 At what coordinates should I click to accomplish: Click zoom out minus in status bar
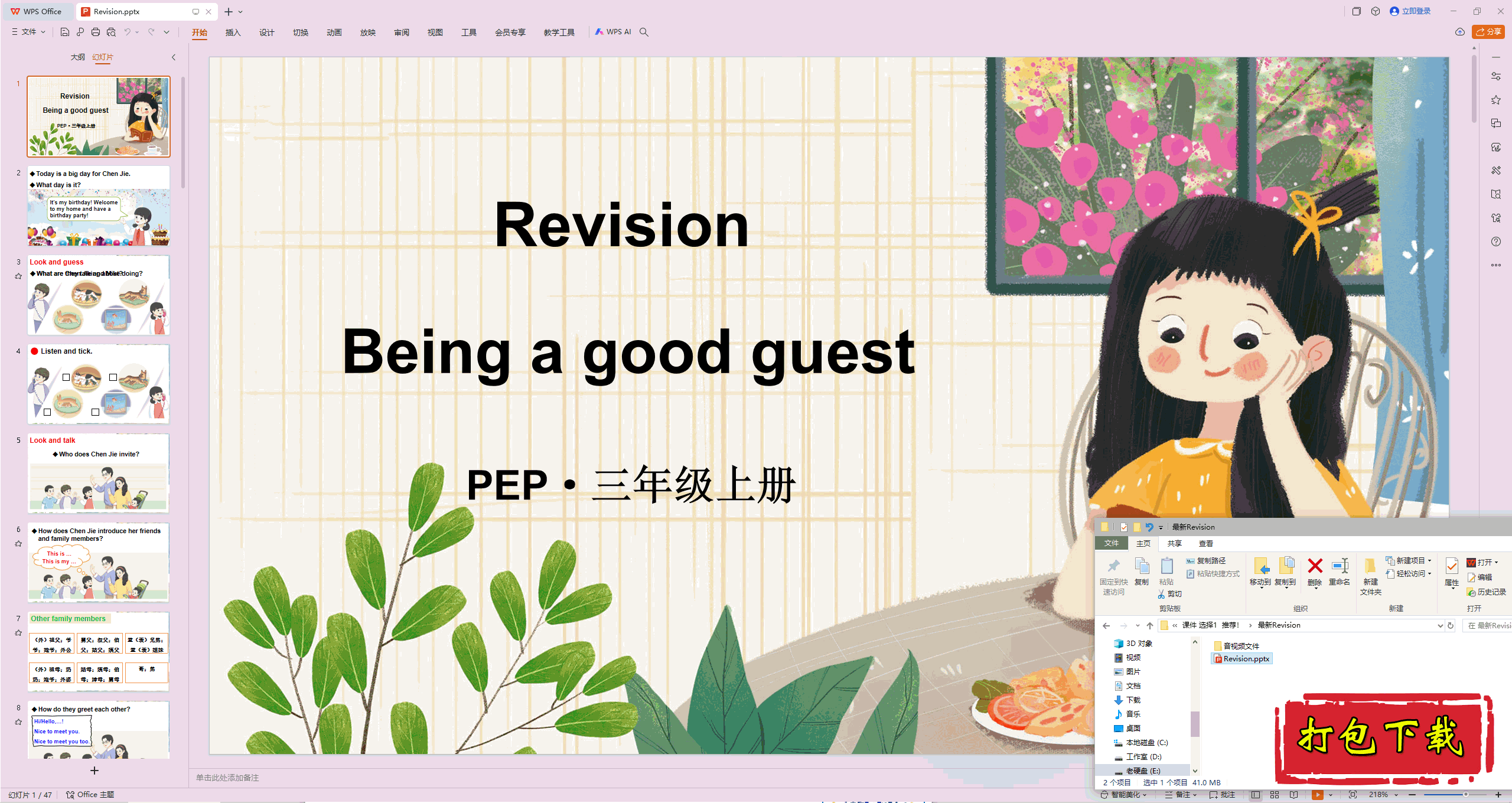1412,795
